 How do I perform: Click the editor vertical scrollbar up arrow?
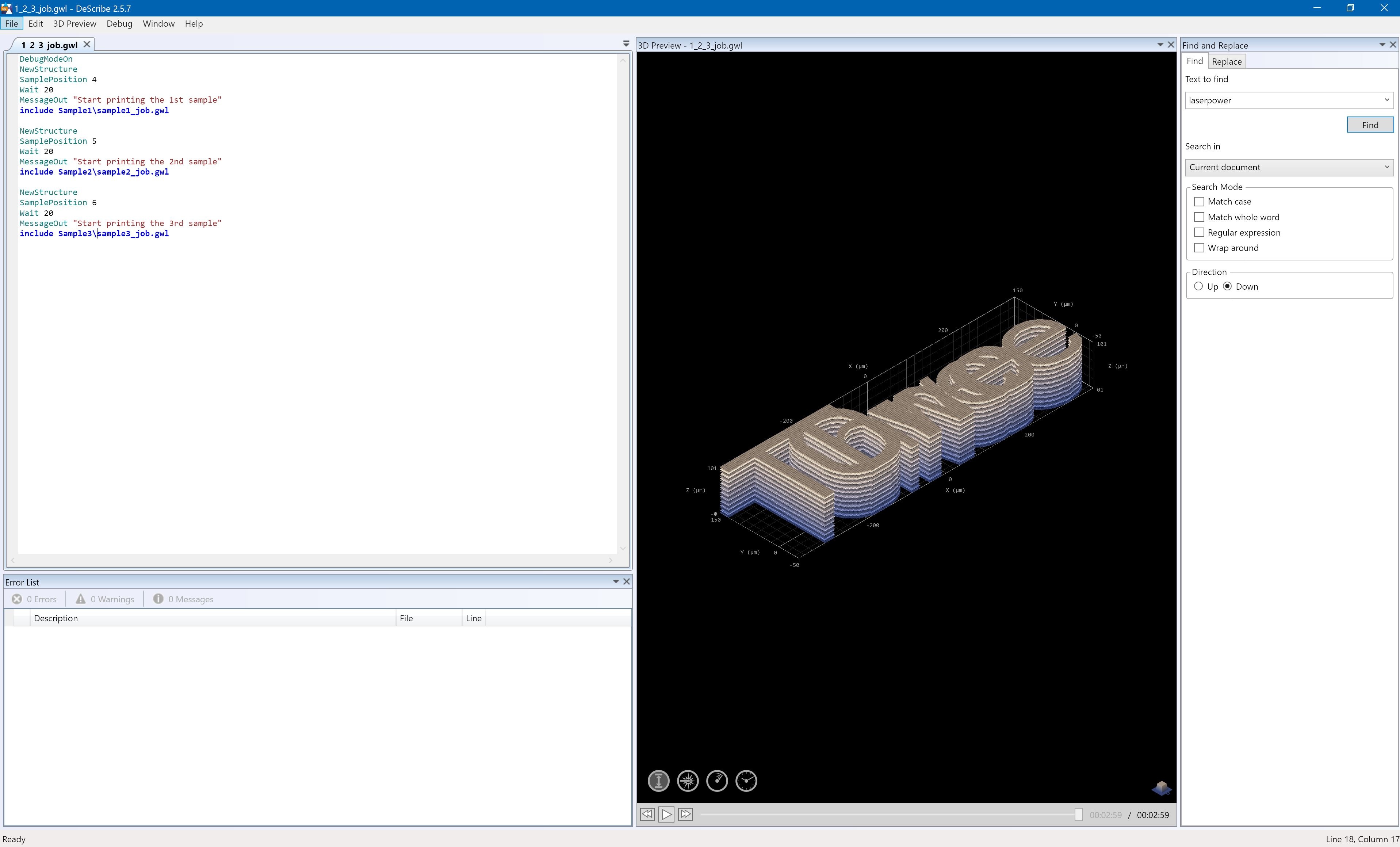623,60
